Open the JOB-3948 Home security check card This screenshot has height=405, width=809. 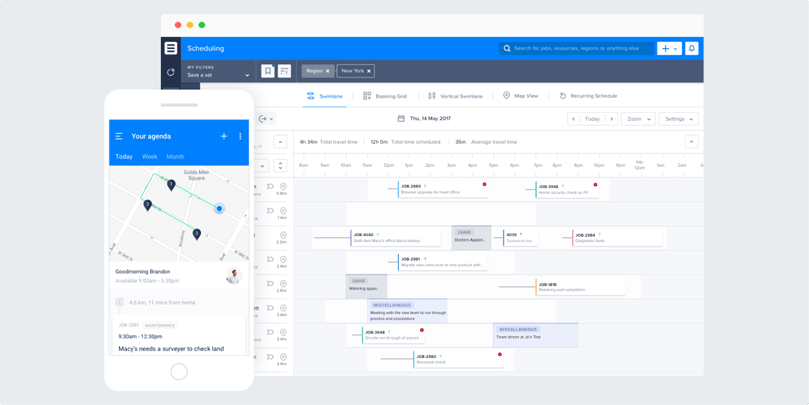click(x=567, y=189)
